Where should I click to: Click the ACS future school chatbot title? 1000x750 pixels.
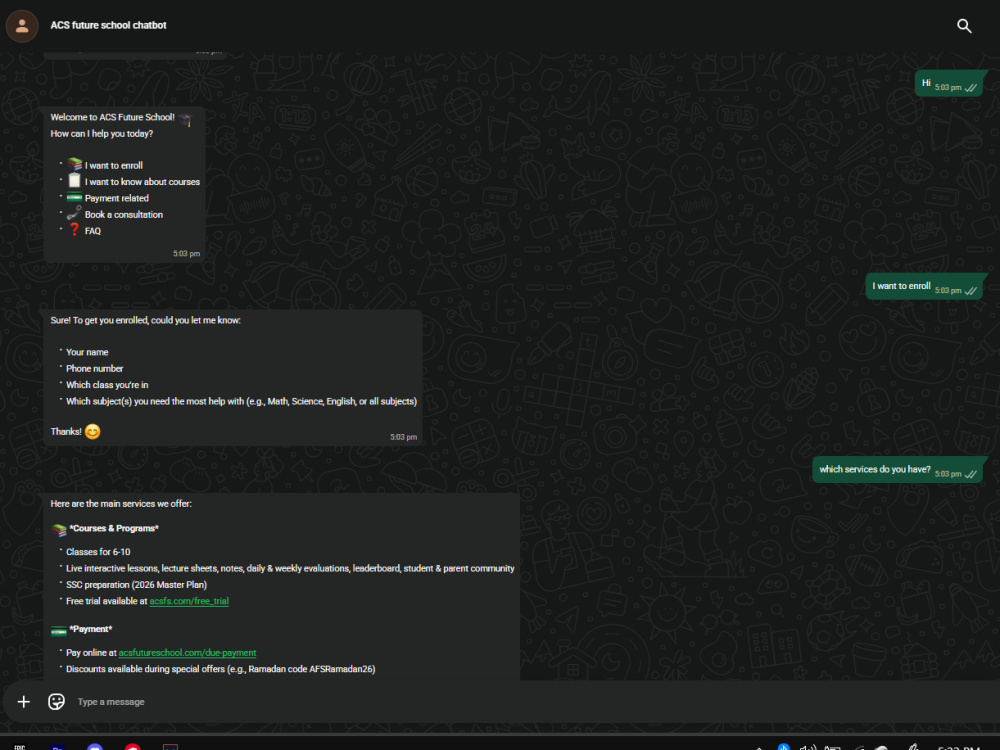pos(108,26)
